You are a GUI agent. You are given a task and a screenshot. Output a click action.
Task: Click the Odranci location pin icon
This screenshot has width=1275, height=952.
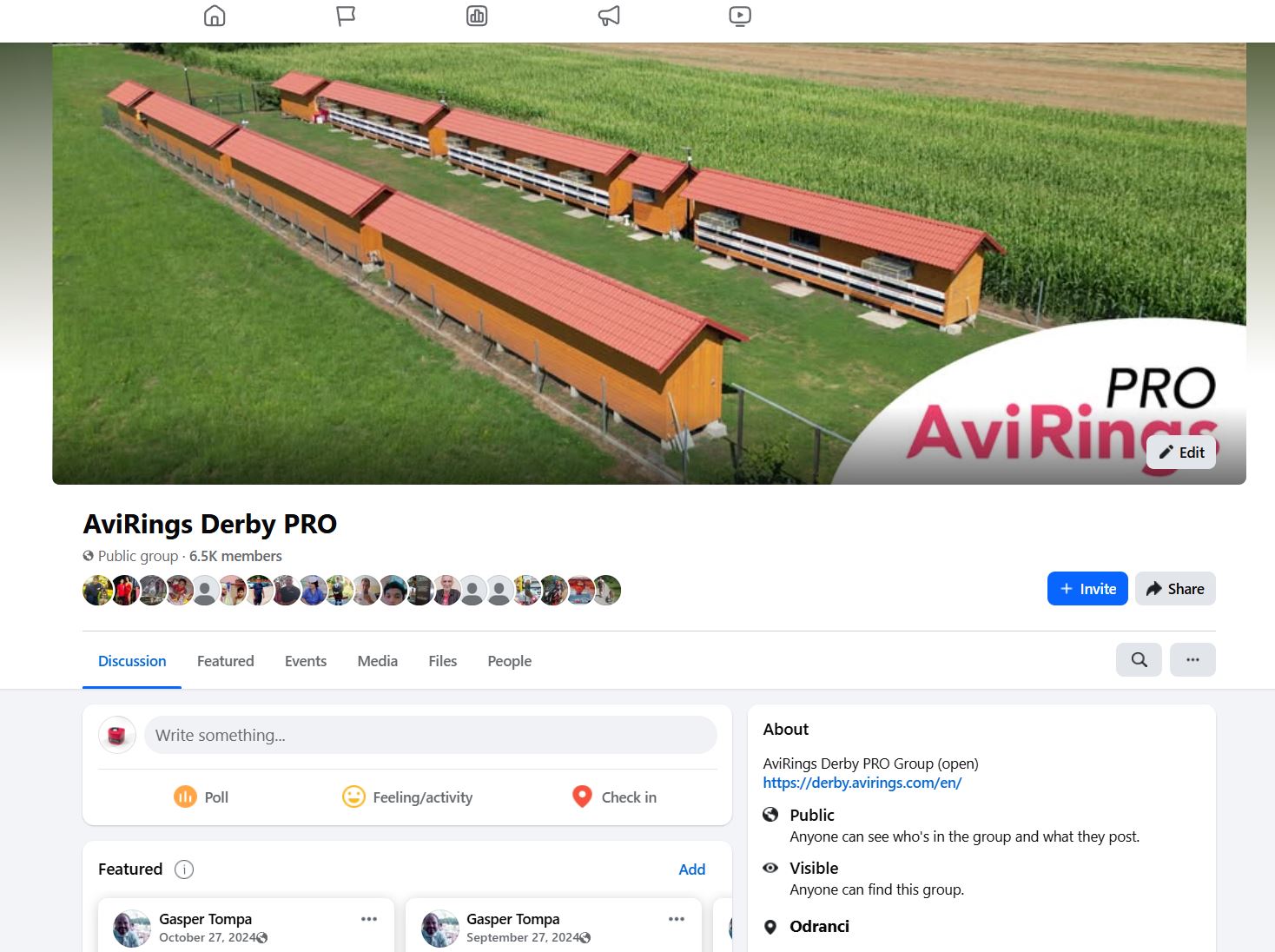point(770,927)
